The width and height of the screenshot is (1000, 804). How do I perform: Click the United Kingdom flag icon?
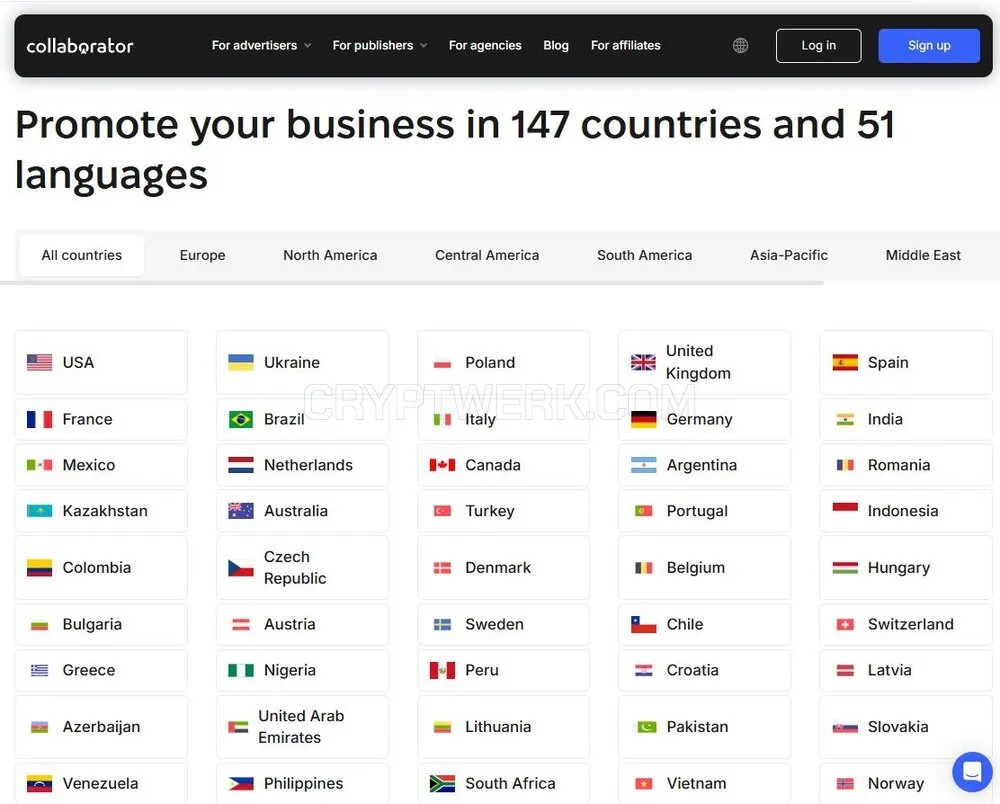coord(643,362)
